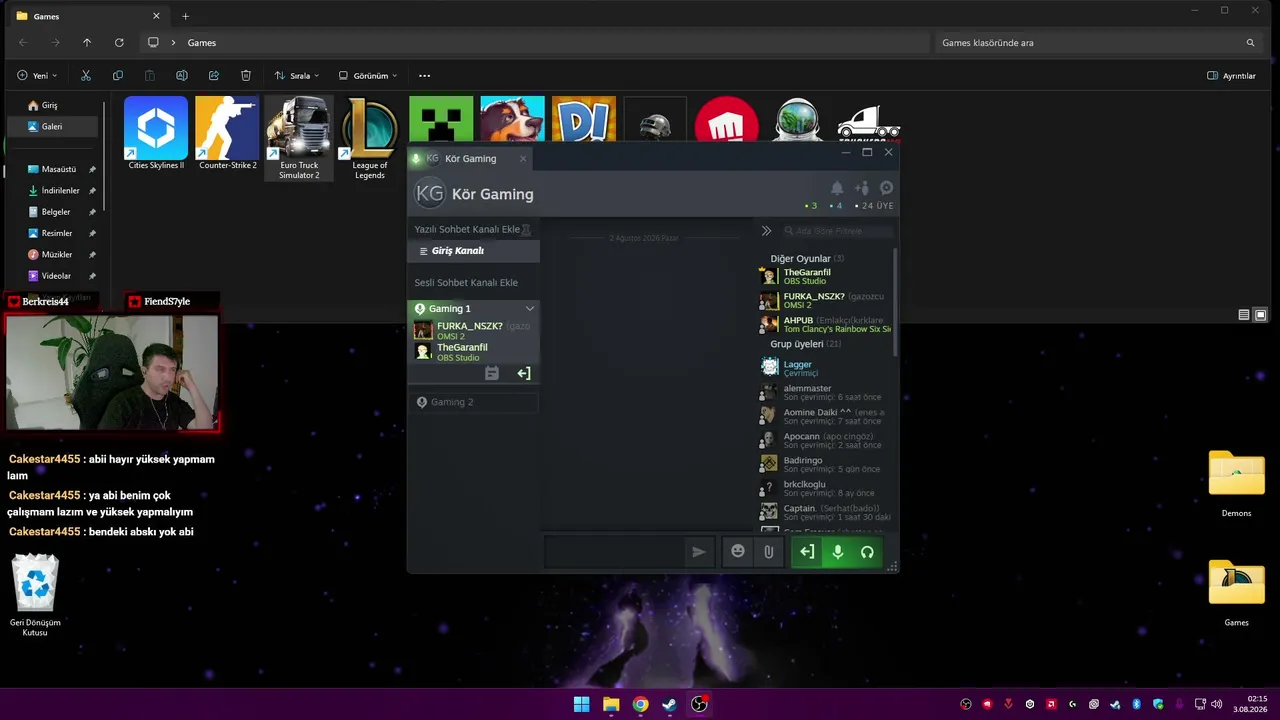
Task: Click the member name filter search field
Action: pyautogui.click(x=838, y=231)
